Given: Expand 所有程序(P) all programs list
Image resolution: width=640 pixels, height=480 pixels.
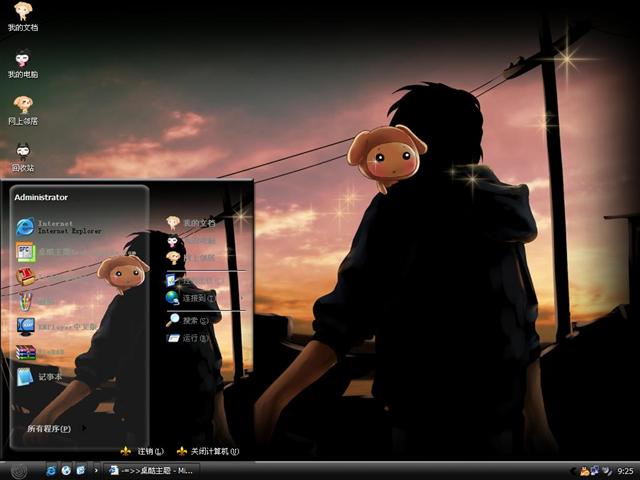Looking at the screenshot, I should (x=56, y=429).
